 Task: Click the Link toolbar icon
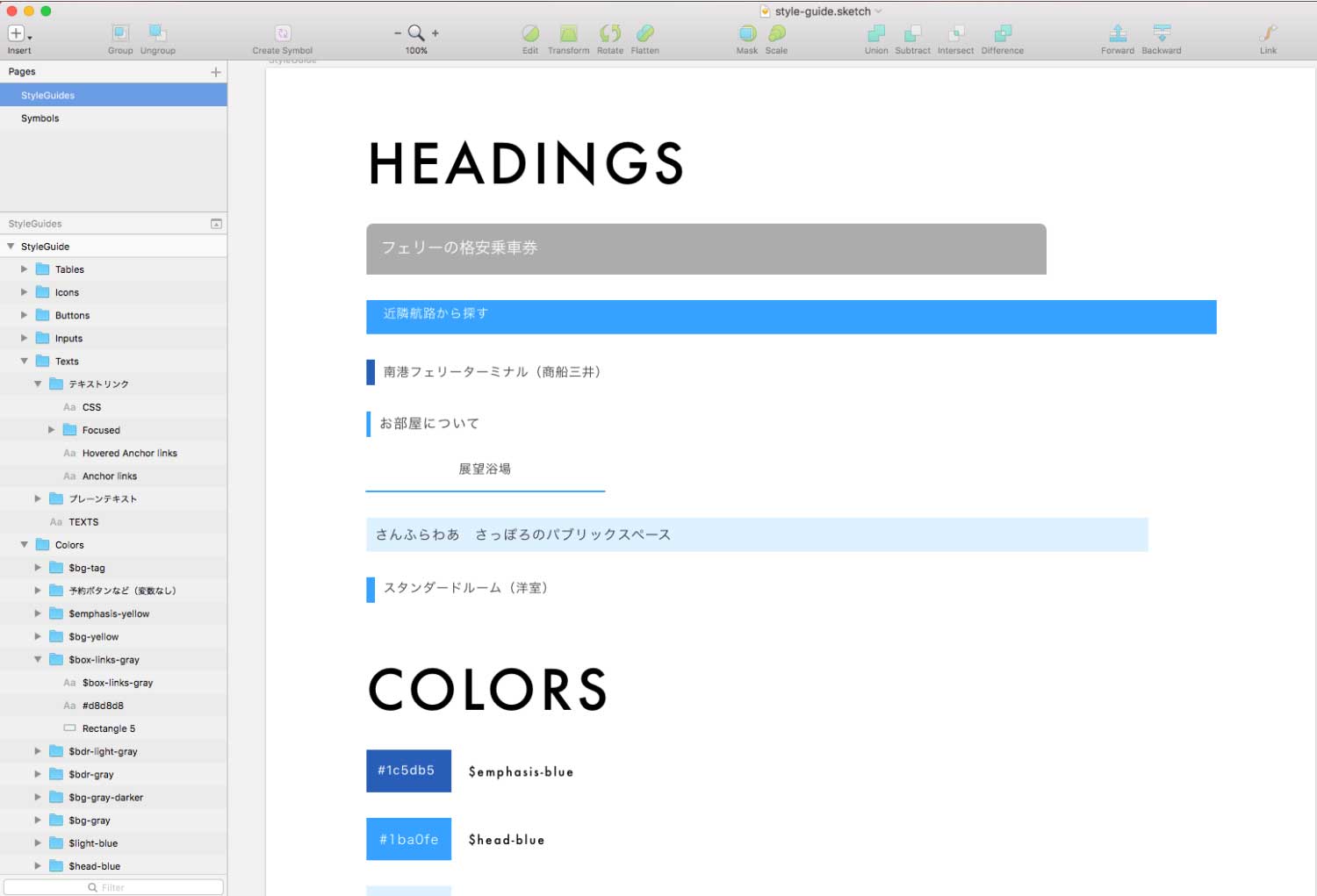click(x=1268, y=33)
